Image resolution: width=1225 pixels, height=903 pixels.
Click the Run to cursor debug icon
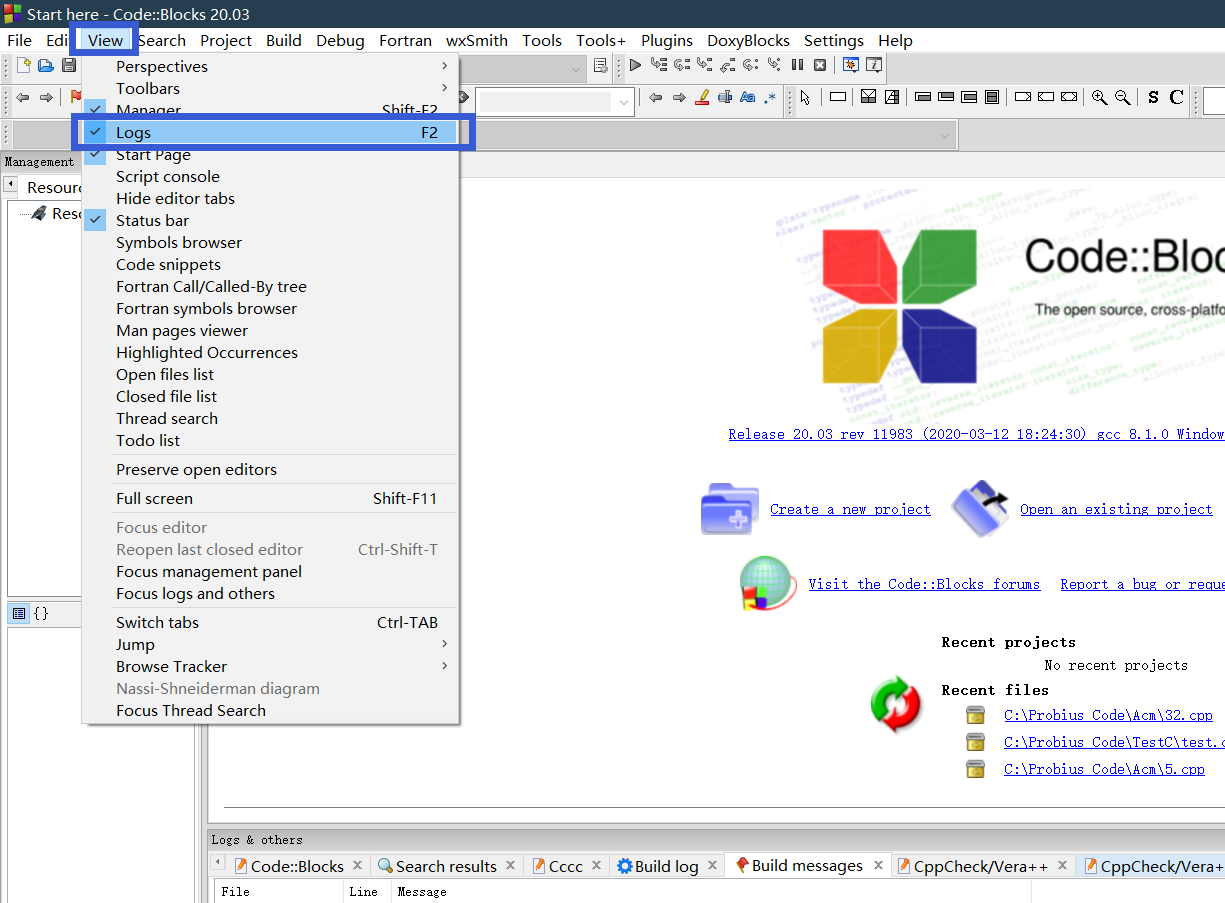[658, 65]
